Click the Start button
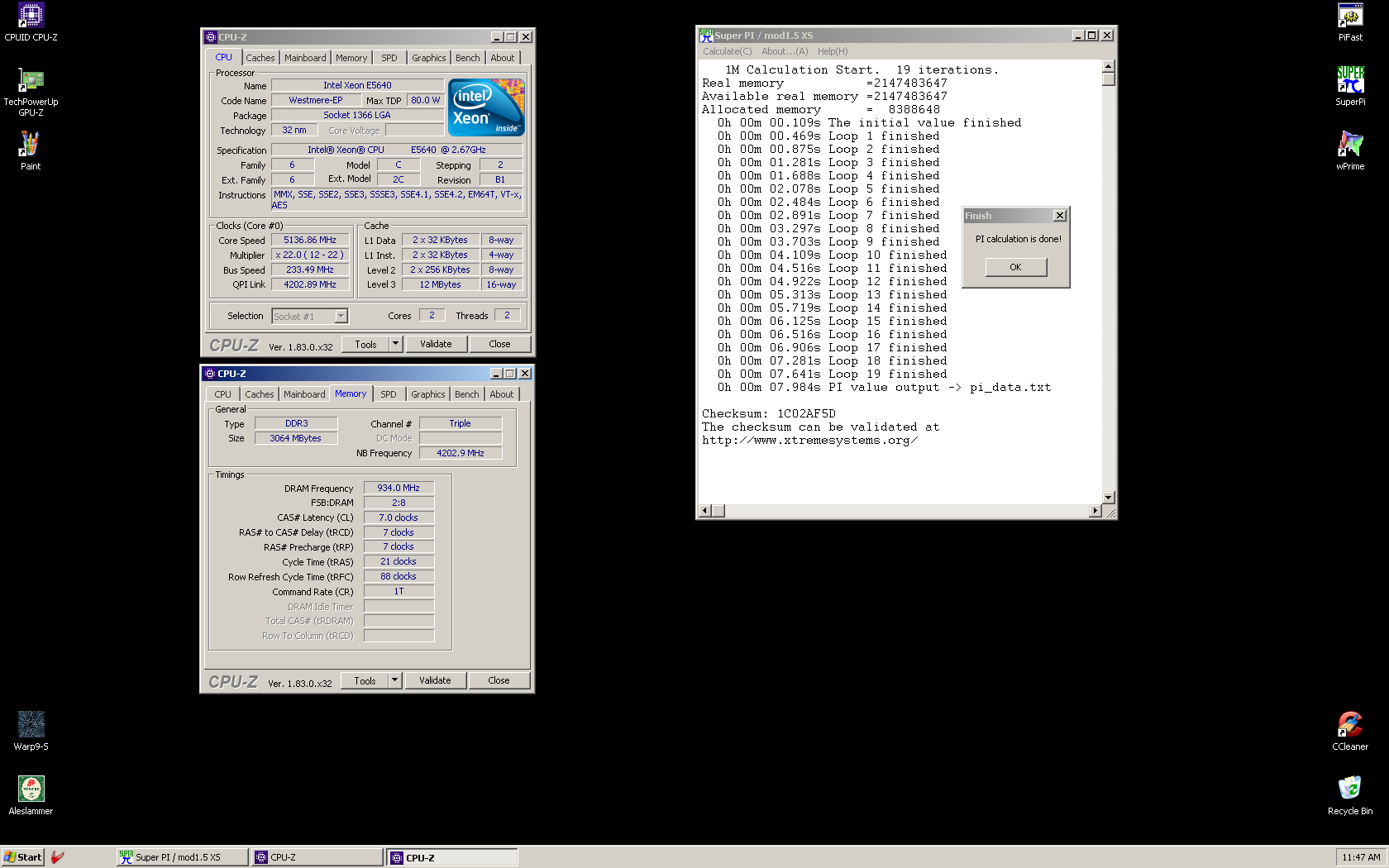The height and width of the screenshot is (868, 1389). (x=22, y=857)
